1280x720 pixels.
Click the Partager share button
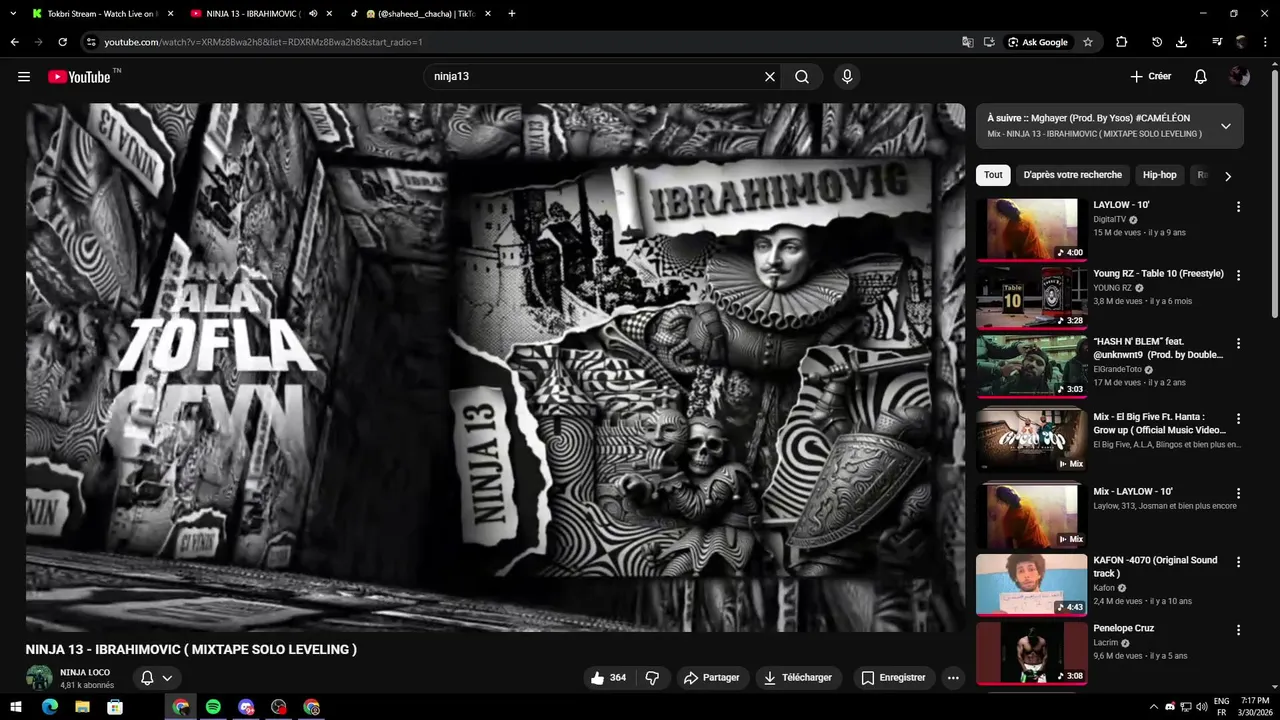pos(712,678)
